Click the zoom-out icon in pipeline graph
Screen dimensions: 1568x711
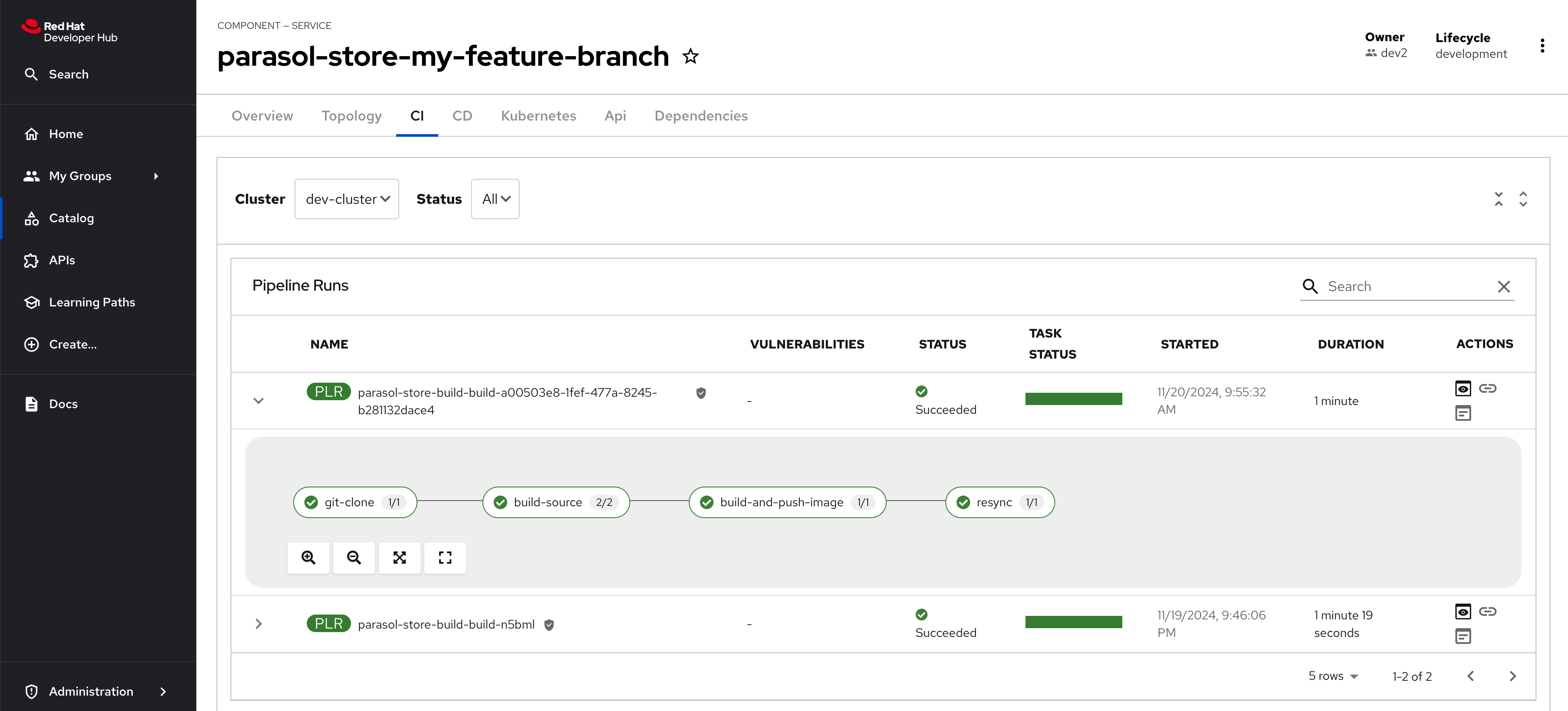point(354,558)
